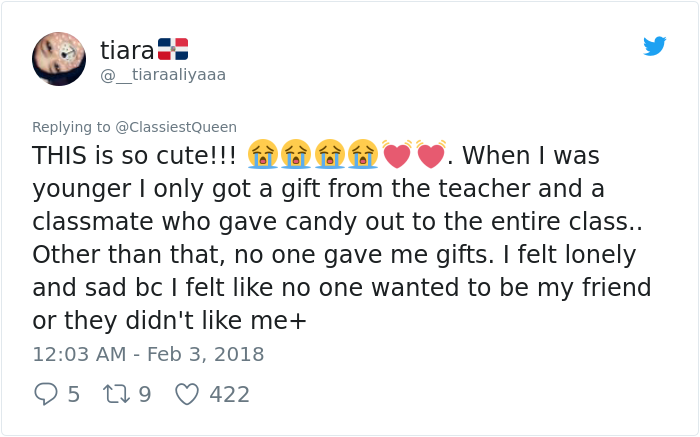Click the Dominican flag emoji beside tiara
The image size is (700, 437).
coord(173,49)
